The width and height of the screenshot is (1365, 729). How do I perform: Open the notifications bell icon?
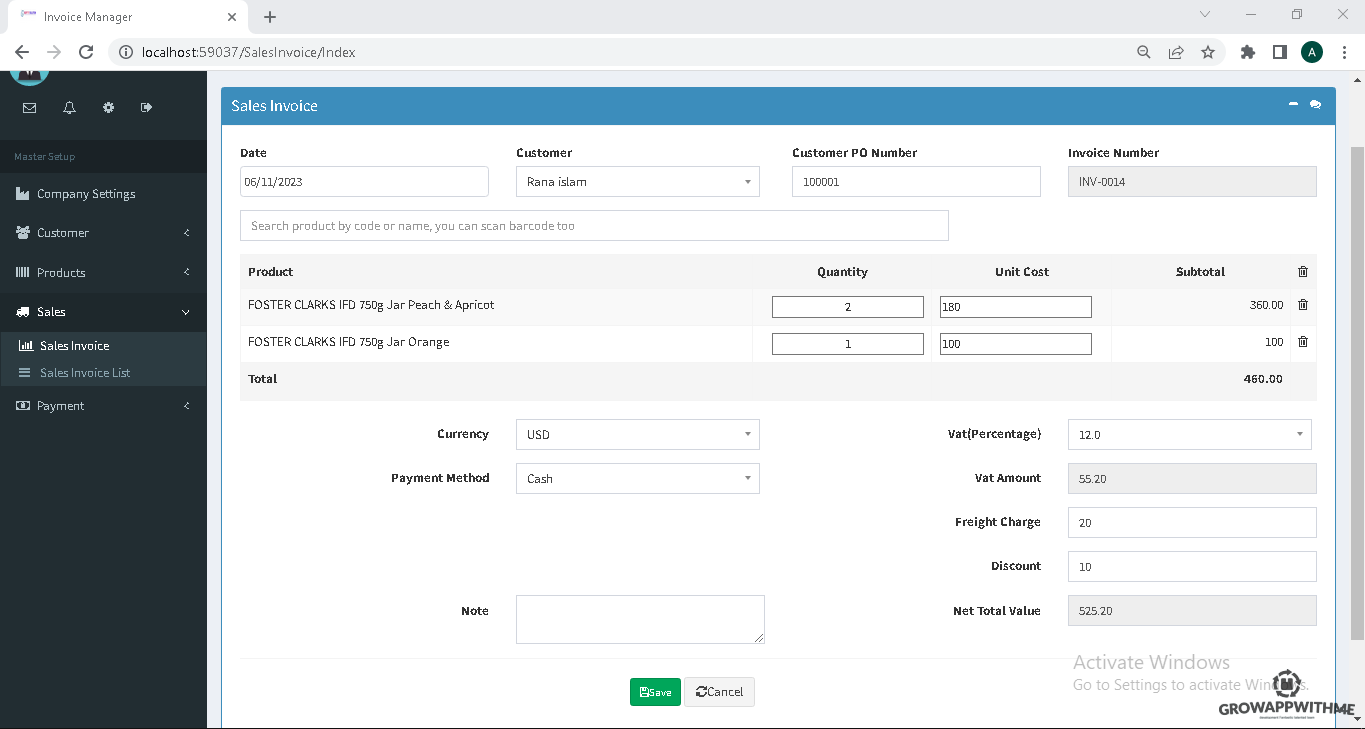tap(68, 107)
